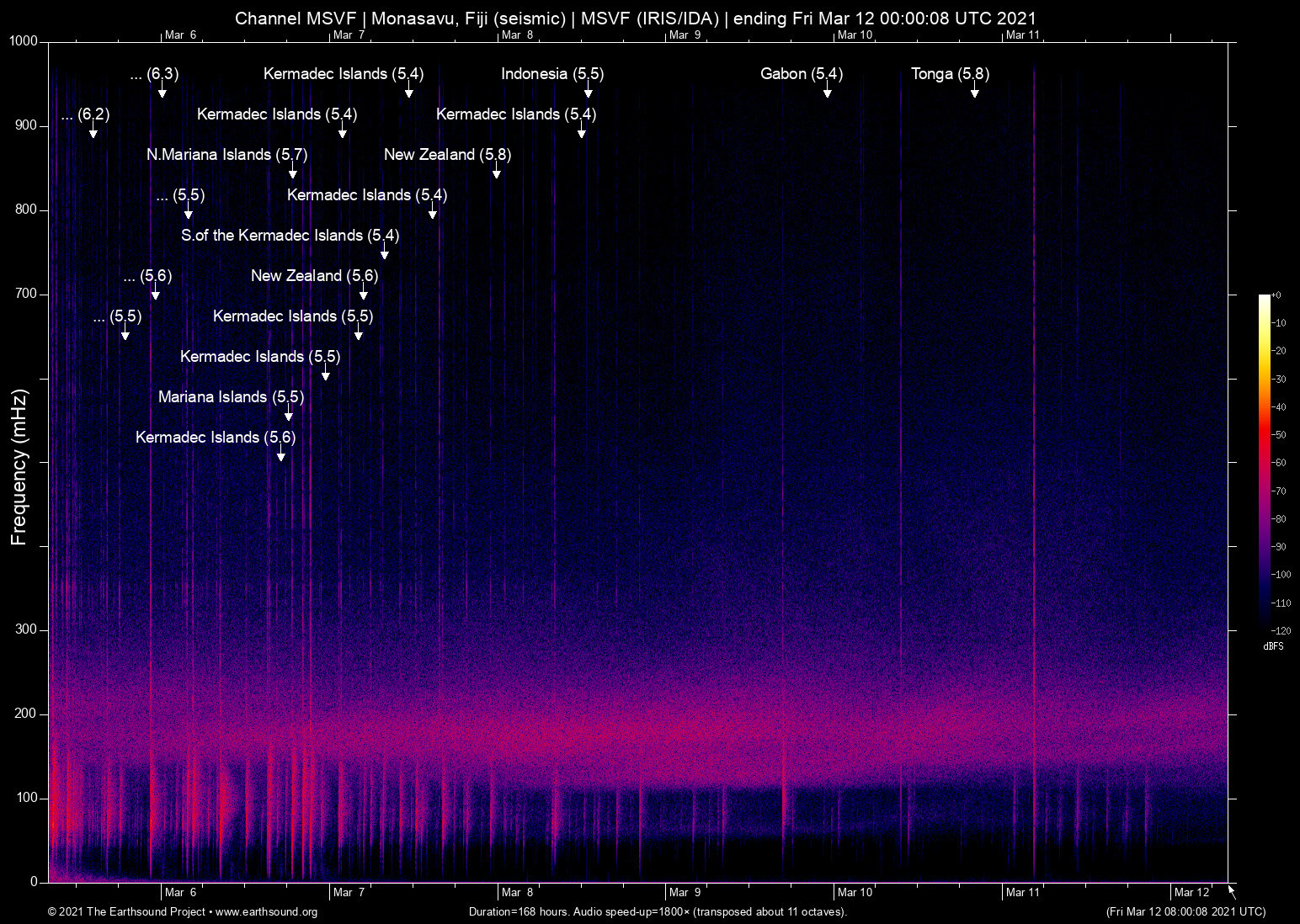
Task: Select the Mar 8 axis label
Action: point(516,892)
